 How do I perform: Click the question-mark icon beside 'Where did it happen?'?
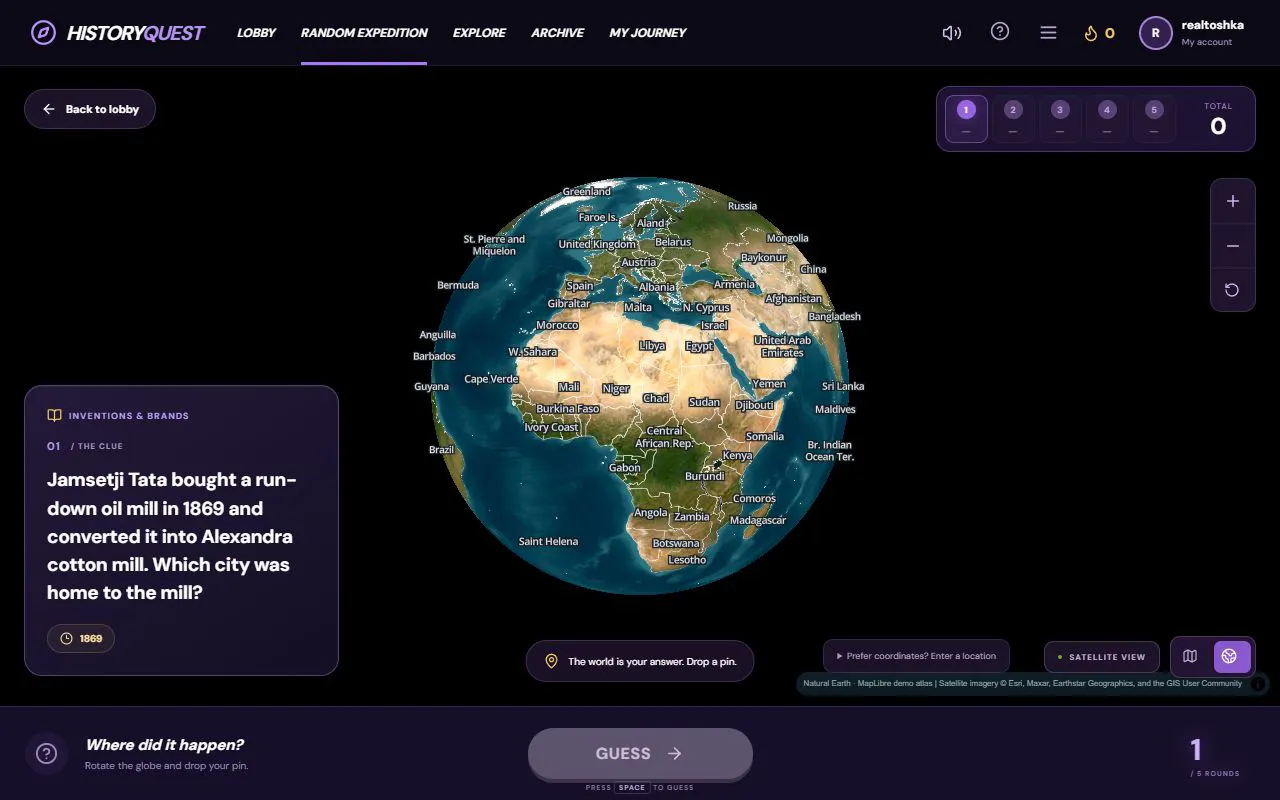46,754
